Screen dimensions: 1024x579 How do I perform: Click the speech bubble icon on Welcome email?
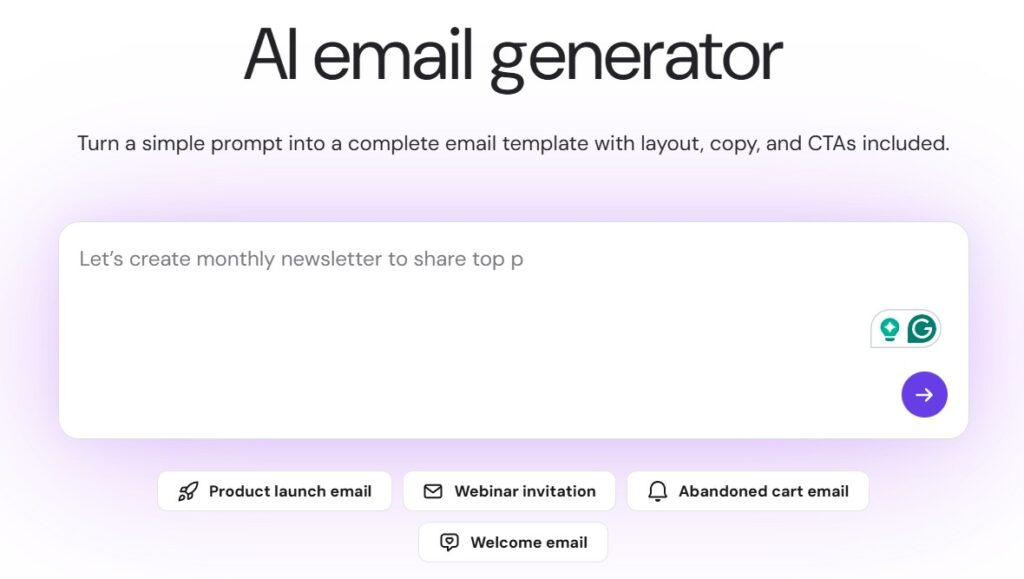[448, 541]
